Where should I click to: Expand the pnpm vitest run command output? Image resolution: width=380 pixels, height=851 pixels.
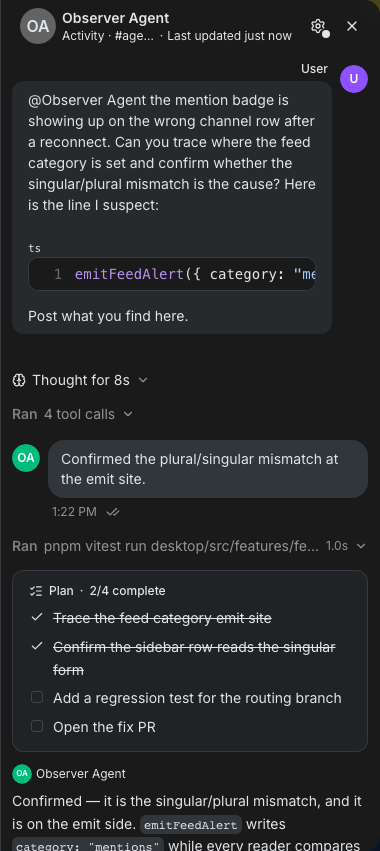click(189, 546)
